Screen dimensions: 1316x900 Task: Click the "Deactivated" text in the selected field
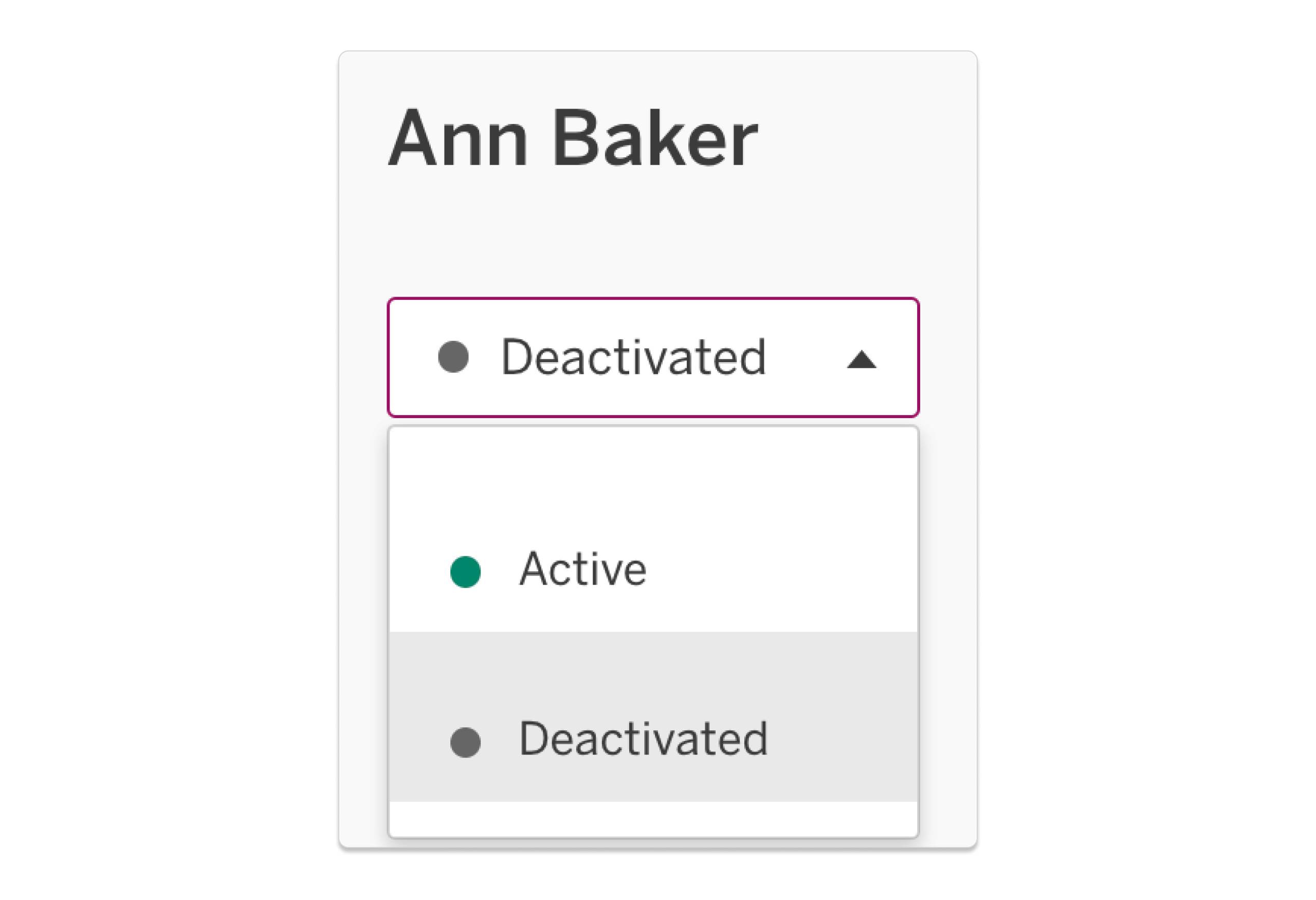pyautogui.click(x=633, y=357)
